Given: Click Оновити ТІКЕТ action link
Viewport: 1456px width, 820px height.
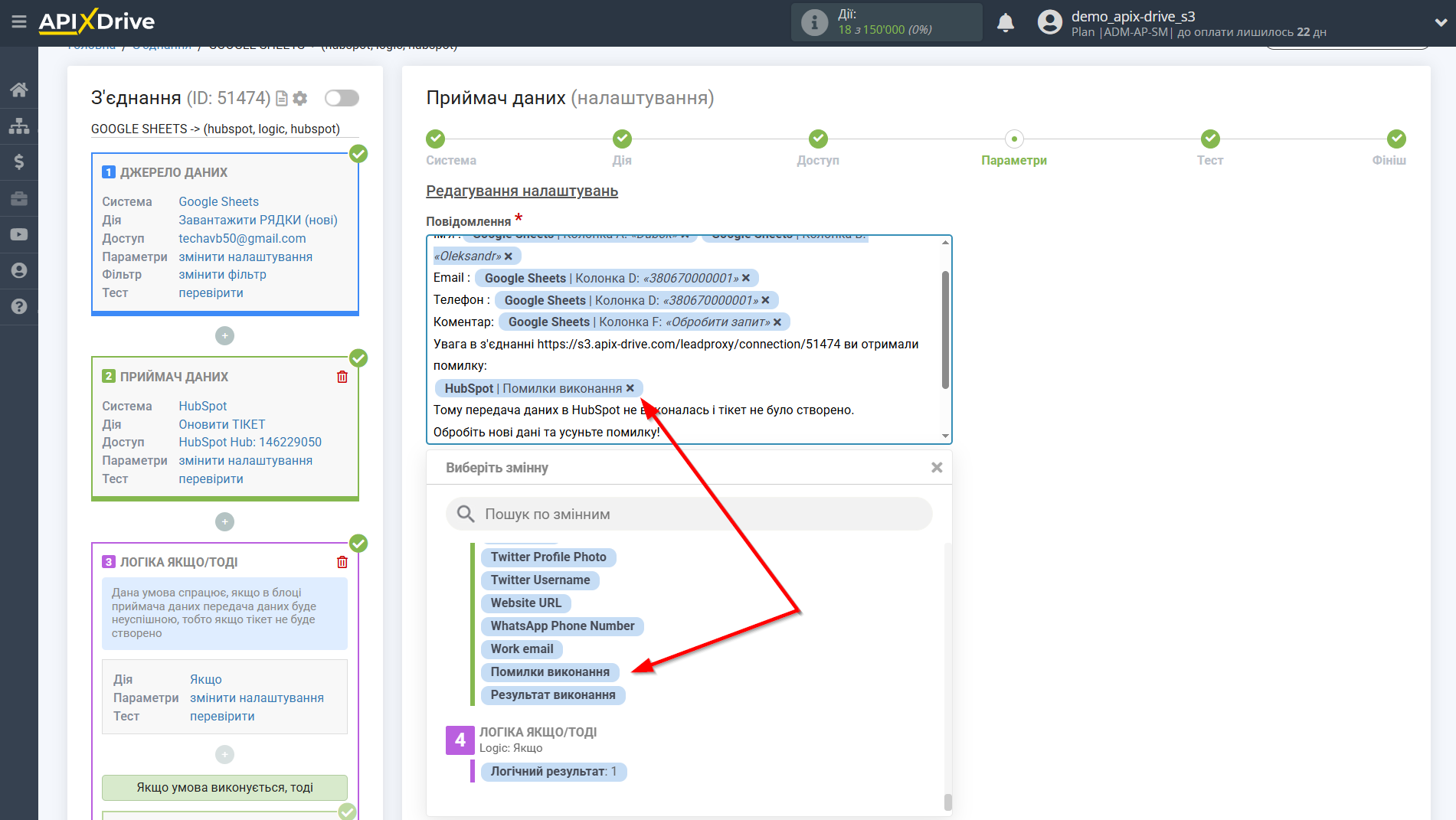Looking at the screenshot, I should (222, 424).
